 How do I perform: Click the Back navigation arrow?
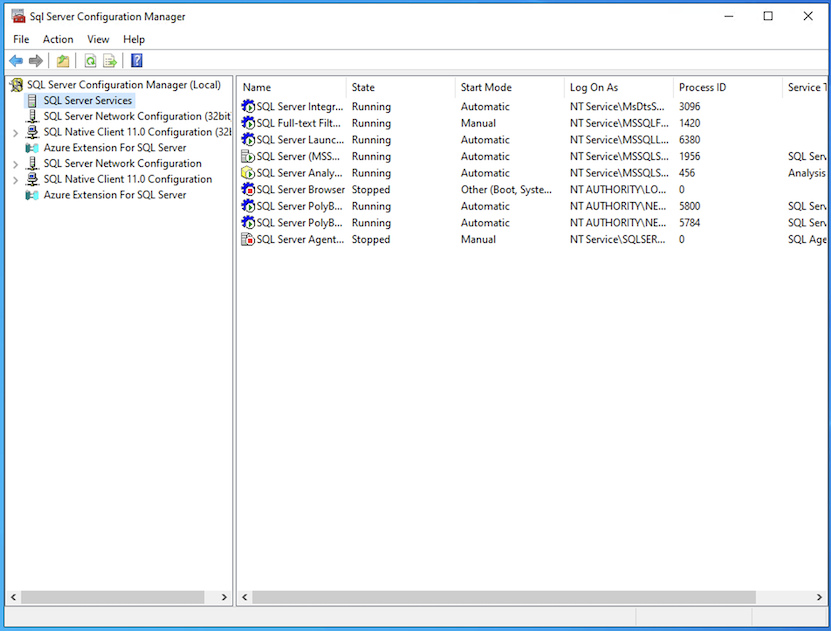tap(15, 61)
